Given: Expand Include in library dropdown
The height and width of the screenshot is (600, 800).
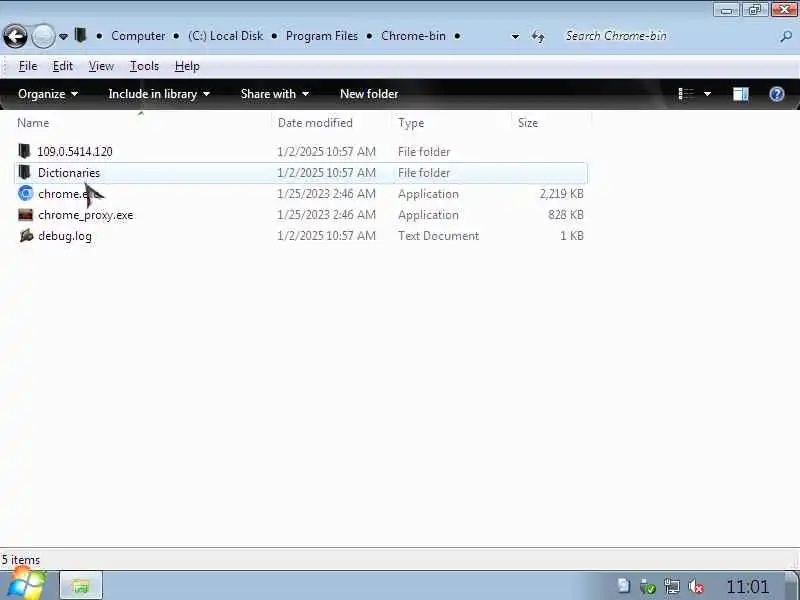Looking at the screenshot, I should pos(159,94).
